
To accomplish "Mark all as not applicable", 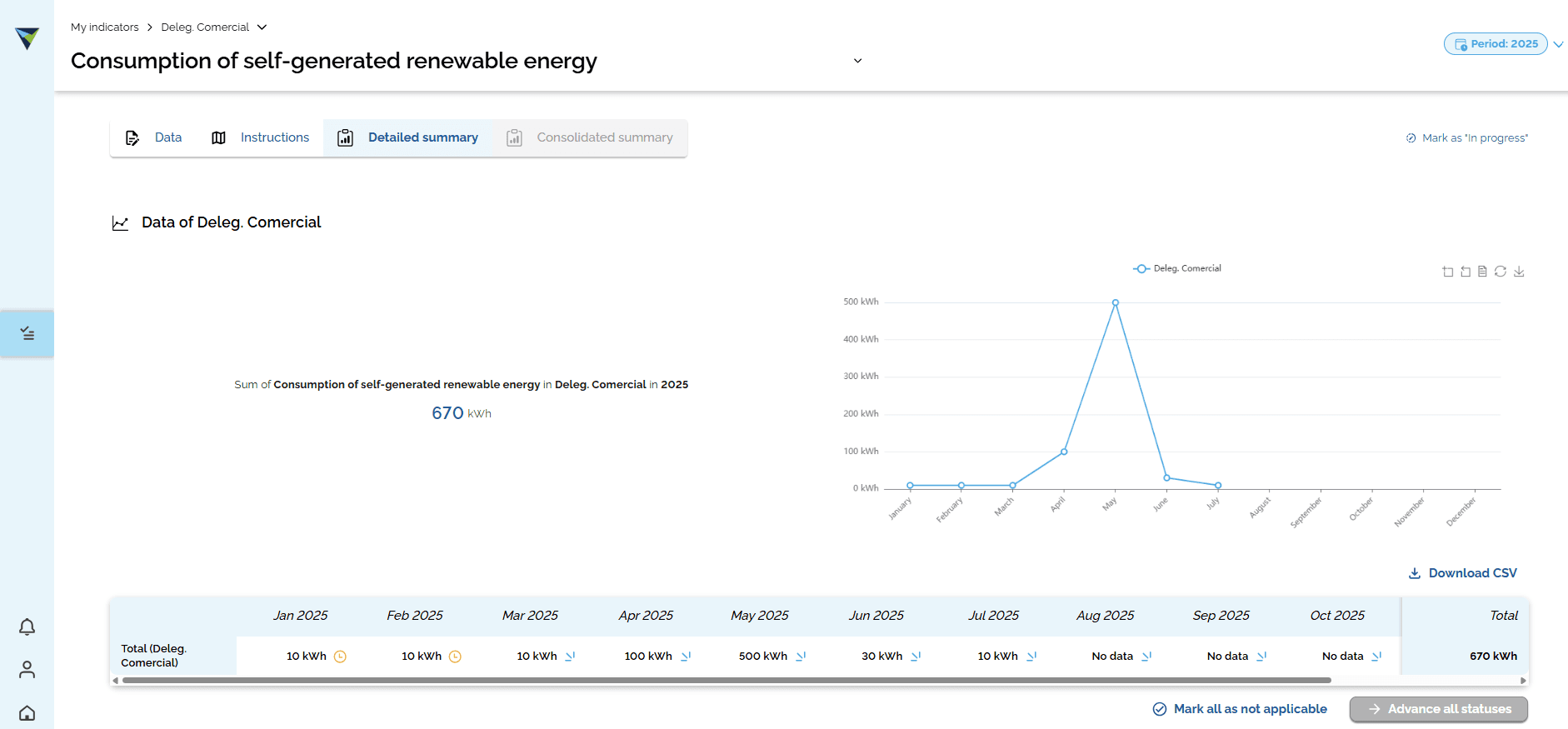I will (1240, 709).
